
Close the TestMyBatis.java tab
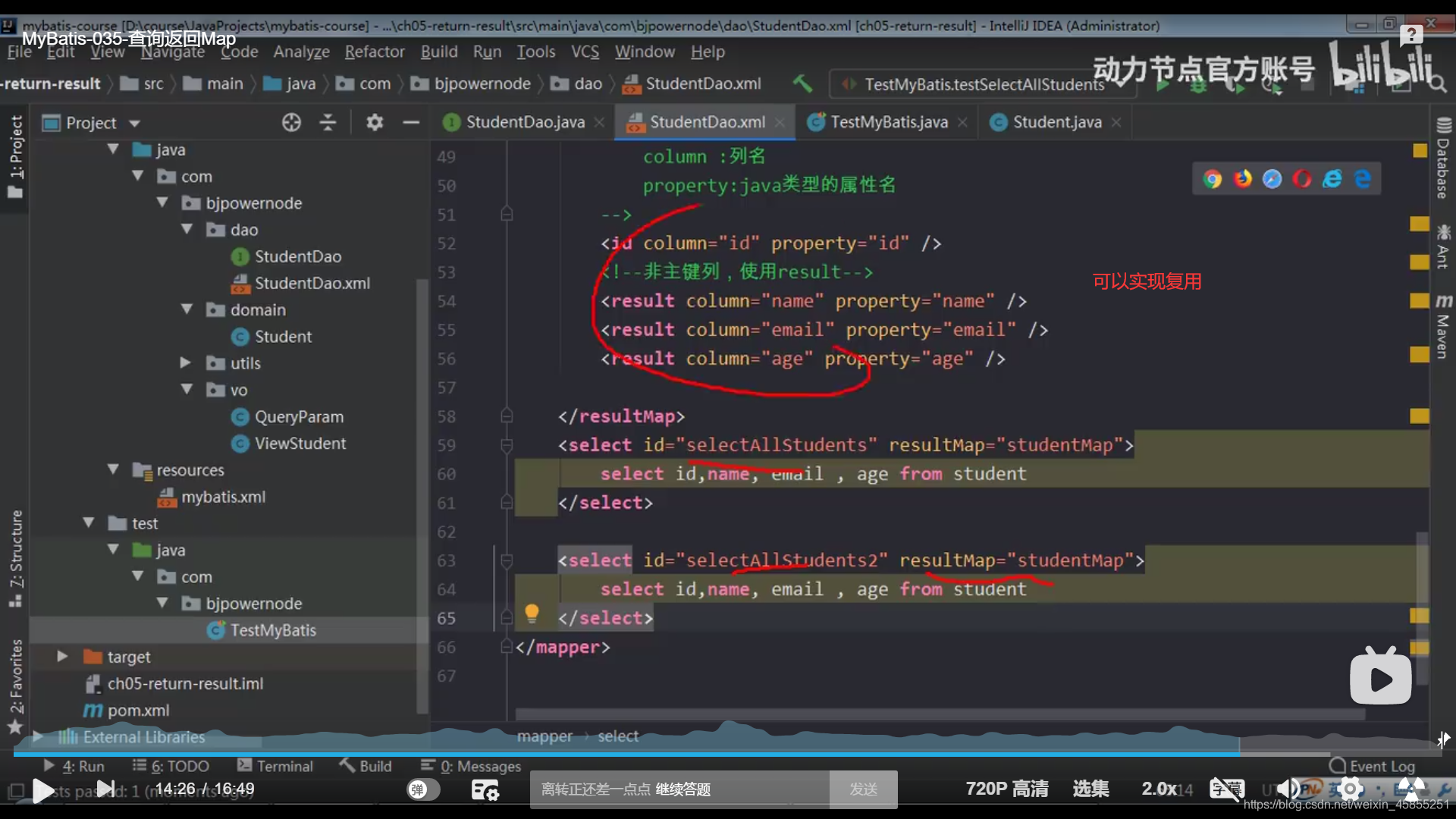click(x=962, y=122)
